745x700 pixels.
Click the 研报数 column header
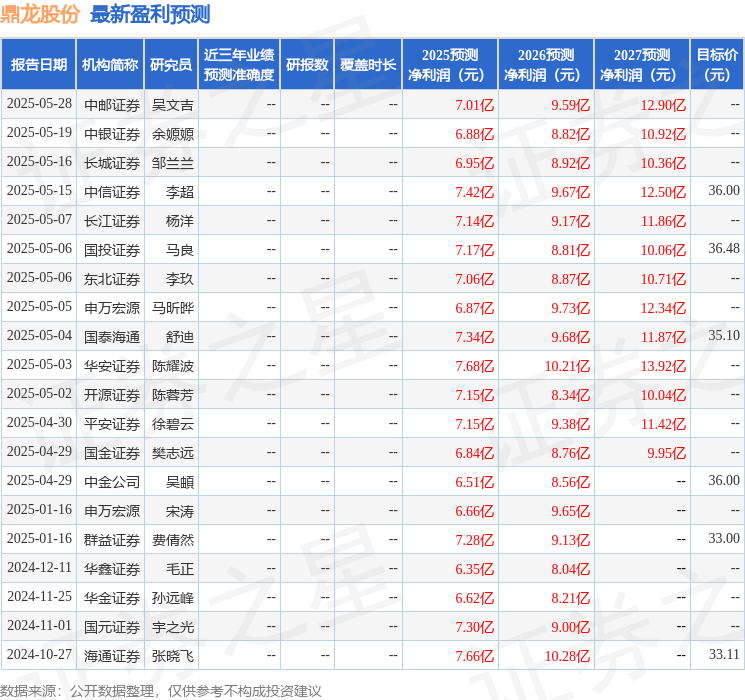pyautogui.click(x=307, y=64)
